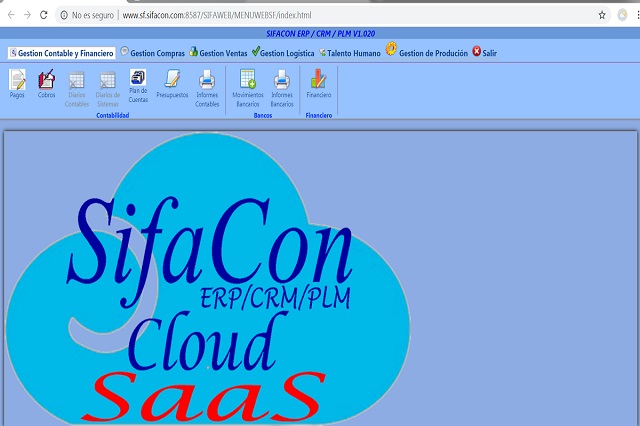The width and height of the screenshot is (640, 426).
Task: Click Salir to exit the application
Action: point(484,53)
